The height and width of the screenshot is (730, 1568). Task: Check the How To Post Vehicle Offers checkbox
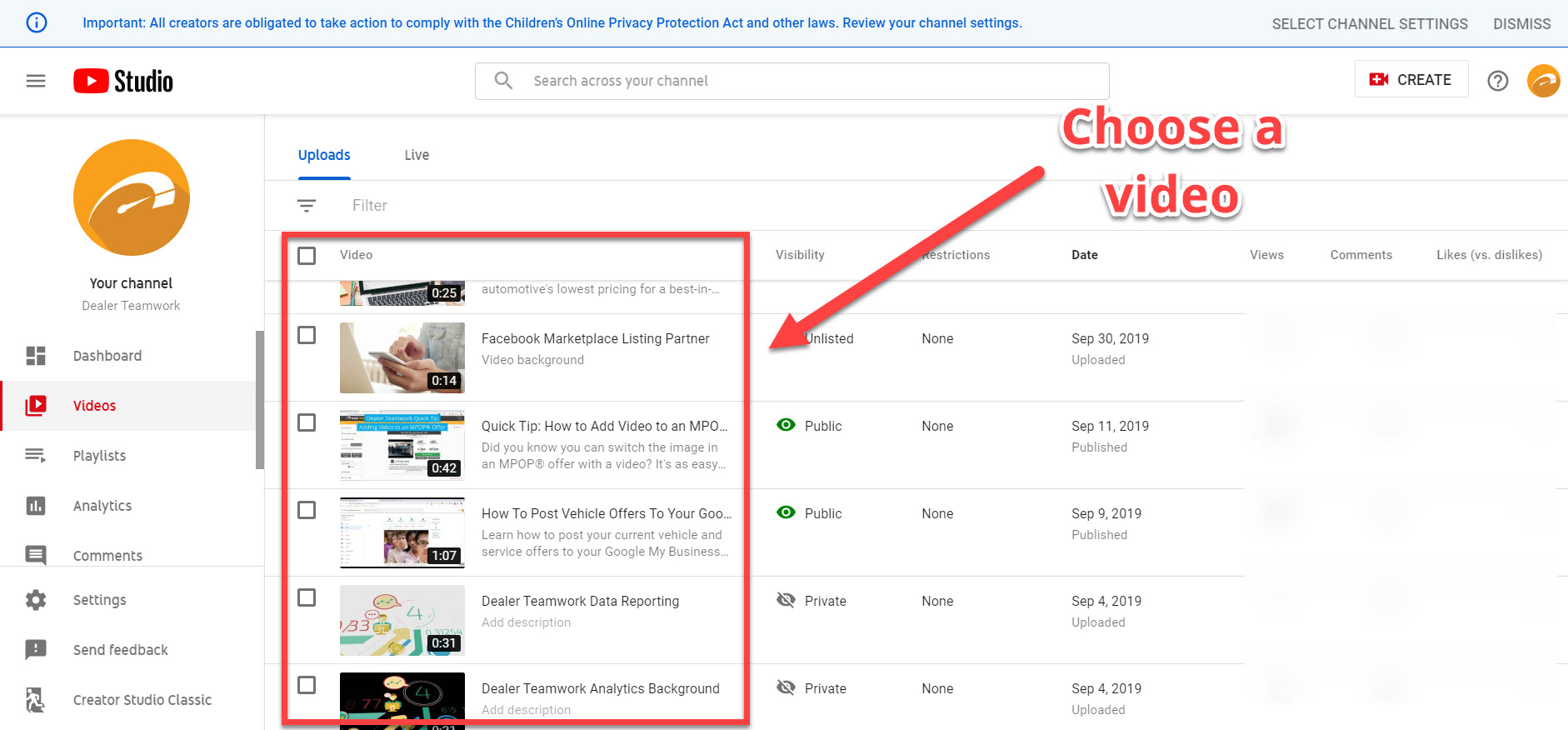click(307, 510)
